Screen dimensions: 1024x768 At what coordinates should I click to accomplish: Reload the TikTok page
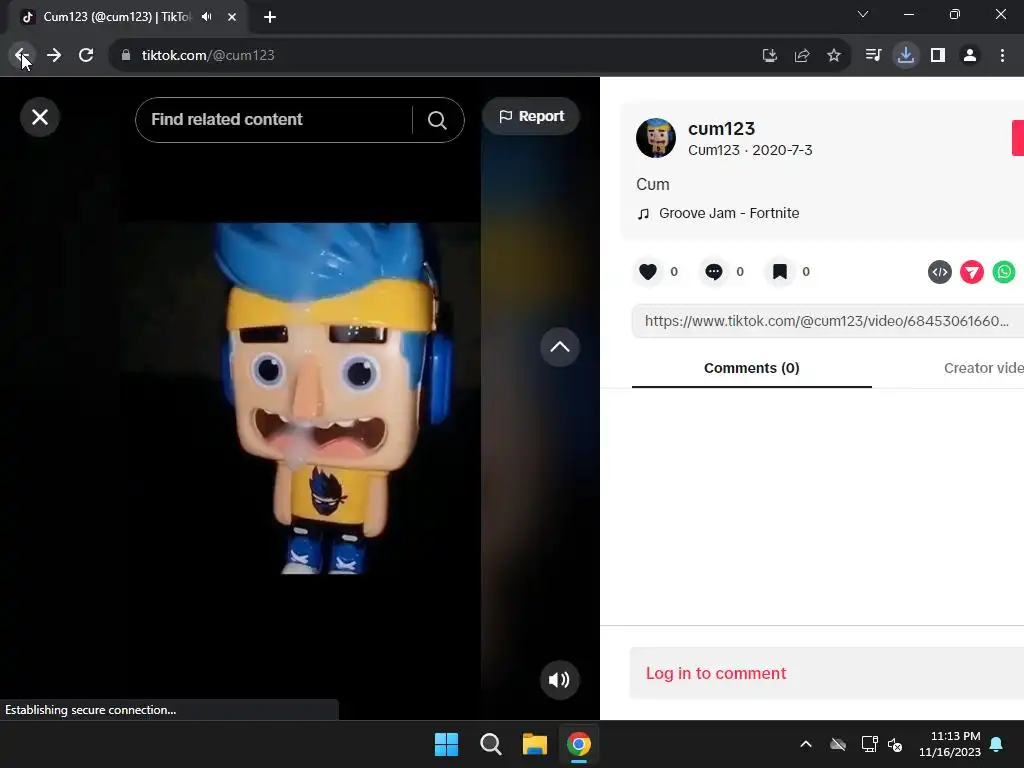click(x=86, y=56)
